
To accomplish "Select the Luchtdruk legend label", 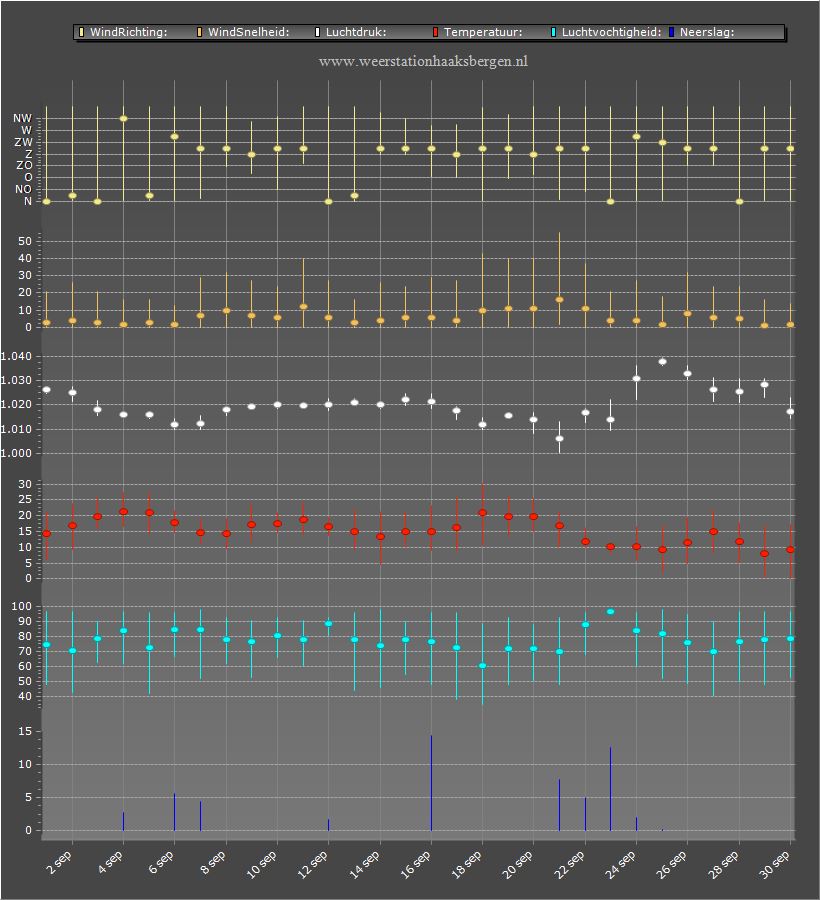I will 356,32.
